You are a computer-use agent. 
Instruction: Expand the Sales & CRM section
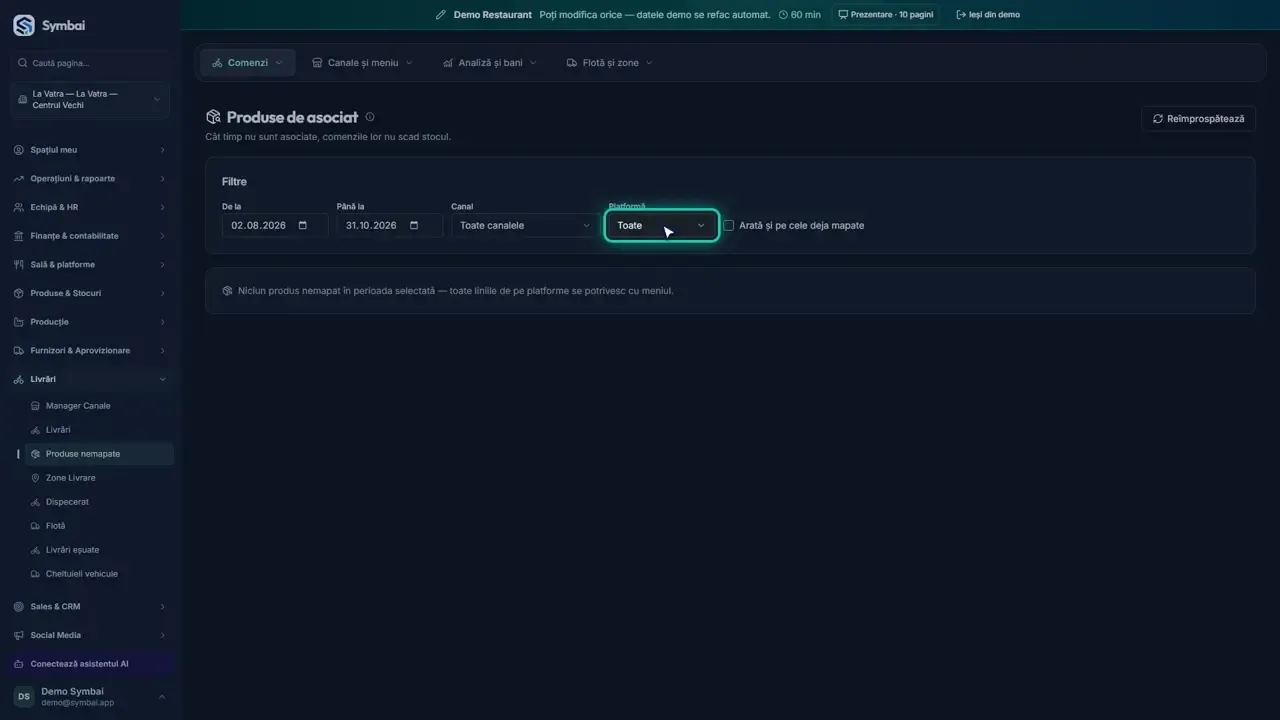pos(90,607)
